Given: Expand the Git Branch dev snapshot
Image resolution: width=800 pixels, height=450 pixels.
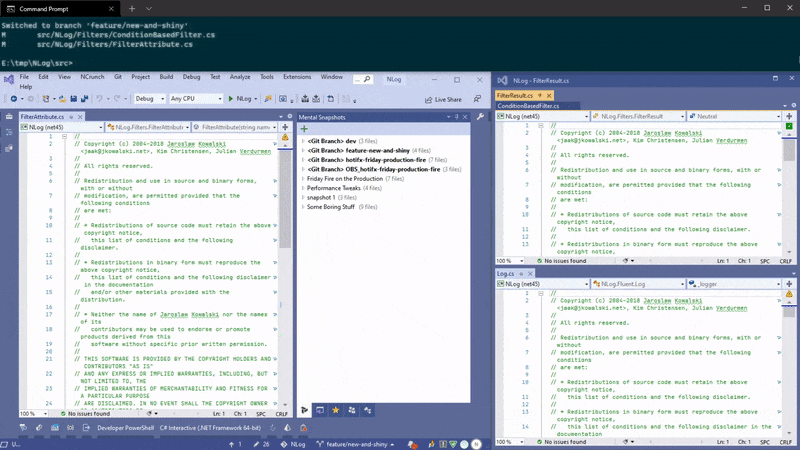Looking at the screenshot, I should (304, 142).
